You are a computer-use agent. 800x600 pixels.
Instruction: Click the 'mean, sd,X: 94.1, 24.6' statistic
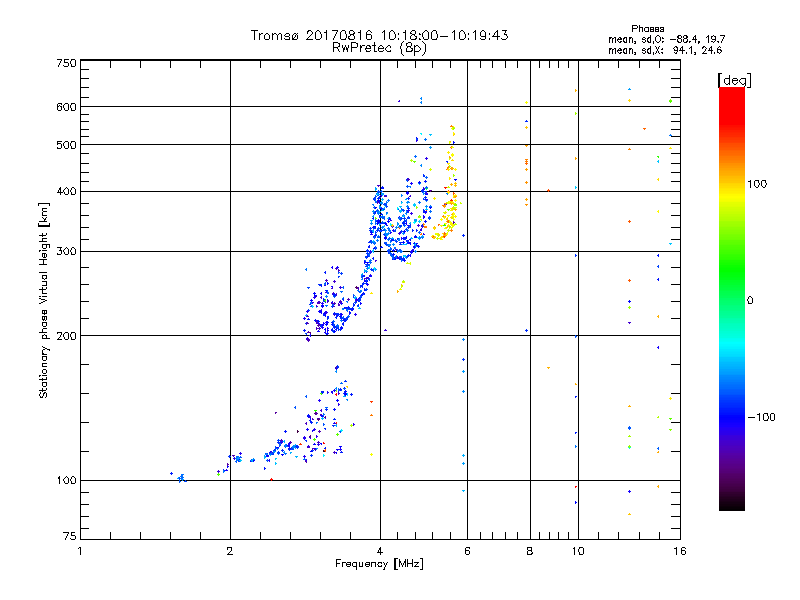click(665, 50)
